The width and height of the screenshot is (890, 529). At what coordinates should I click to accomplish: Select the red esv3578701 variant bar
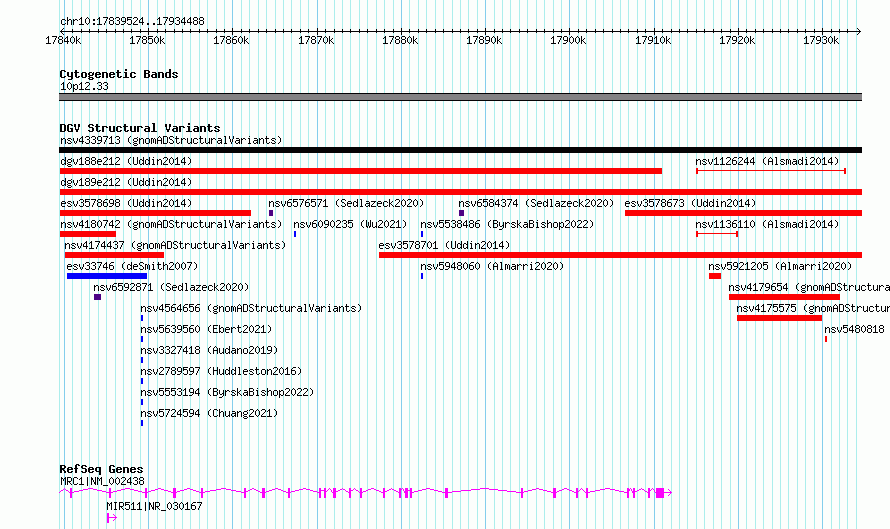point(620,255)
